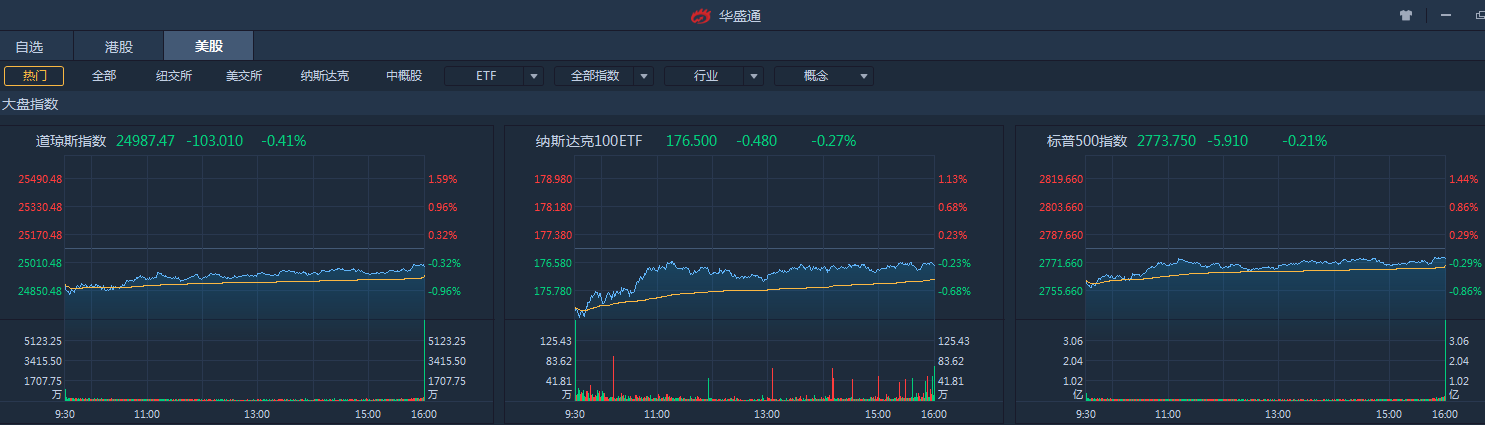Open the 标普500指数 title

point(1087,141)
